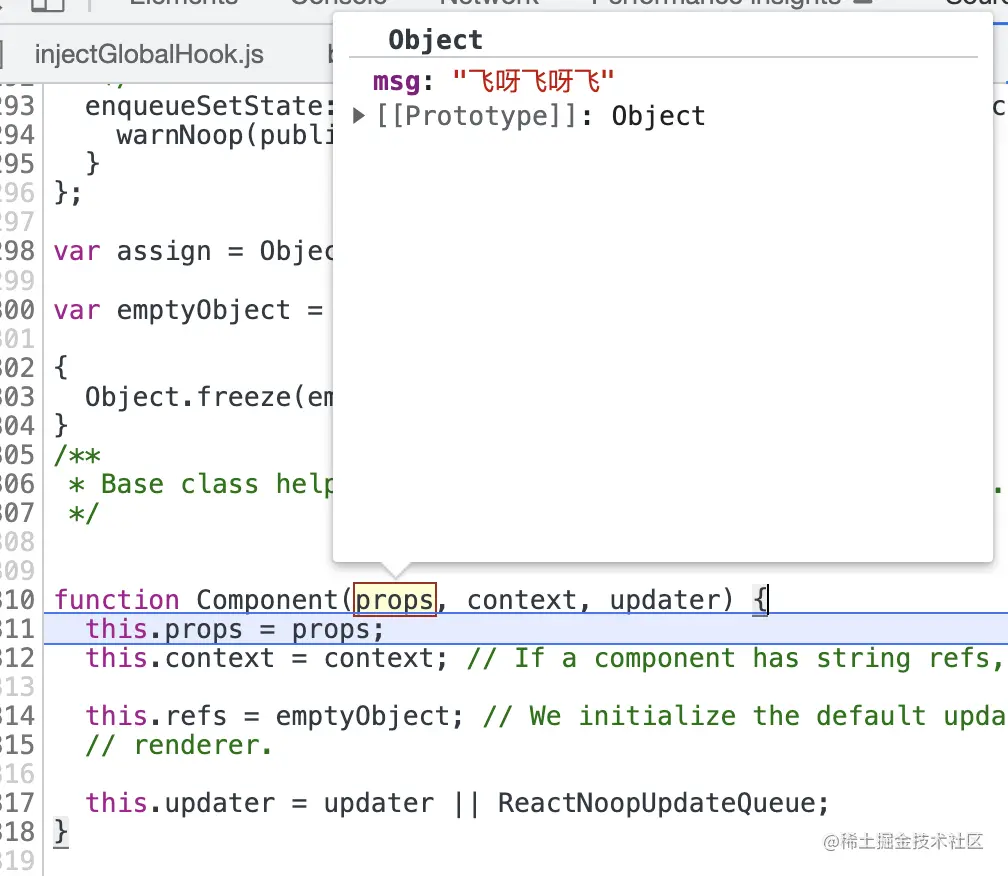Image resolution: width=1008 pixels, height=876 pixels.
Task: Click the warnNoop function call
Action: (179, 135)
